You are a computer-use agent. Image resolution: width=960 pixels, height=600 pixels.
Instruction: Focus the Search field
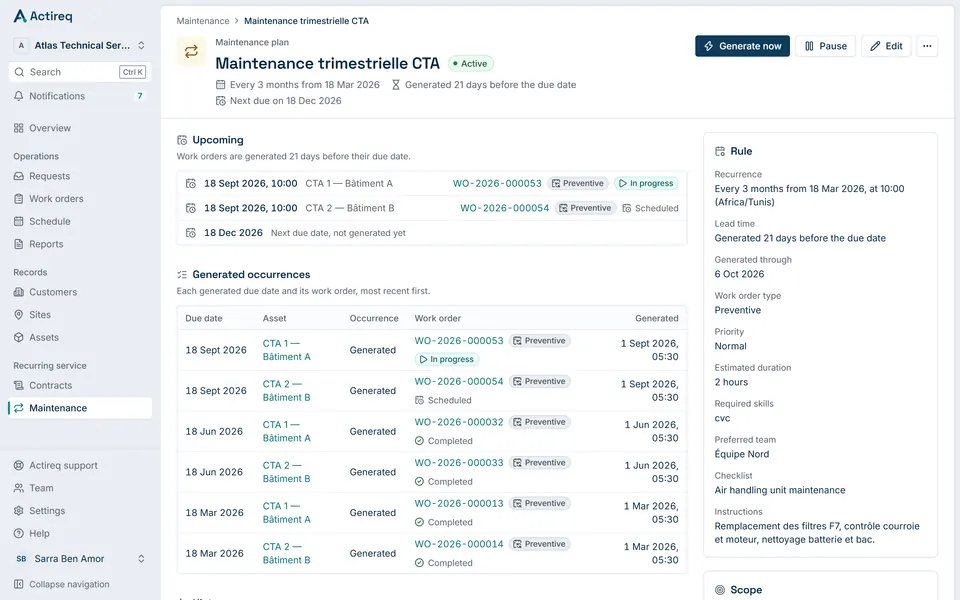click(x=80, y=72)
